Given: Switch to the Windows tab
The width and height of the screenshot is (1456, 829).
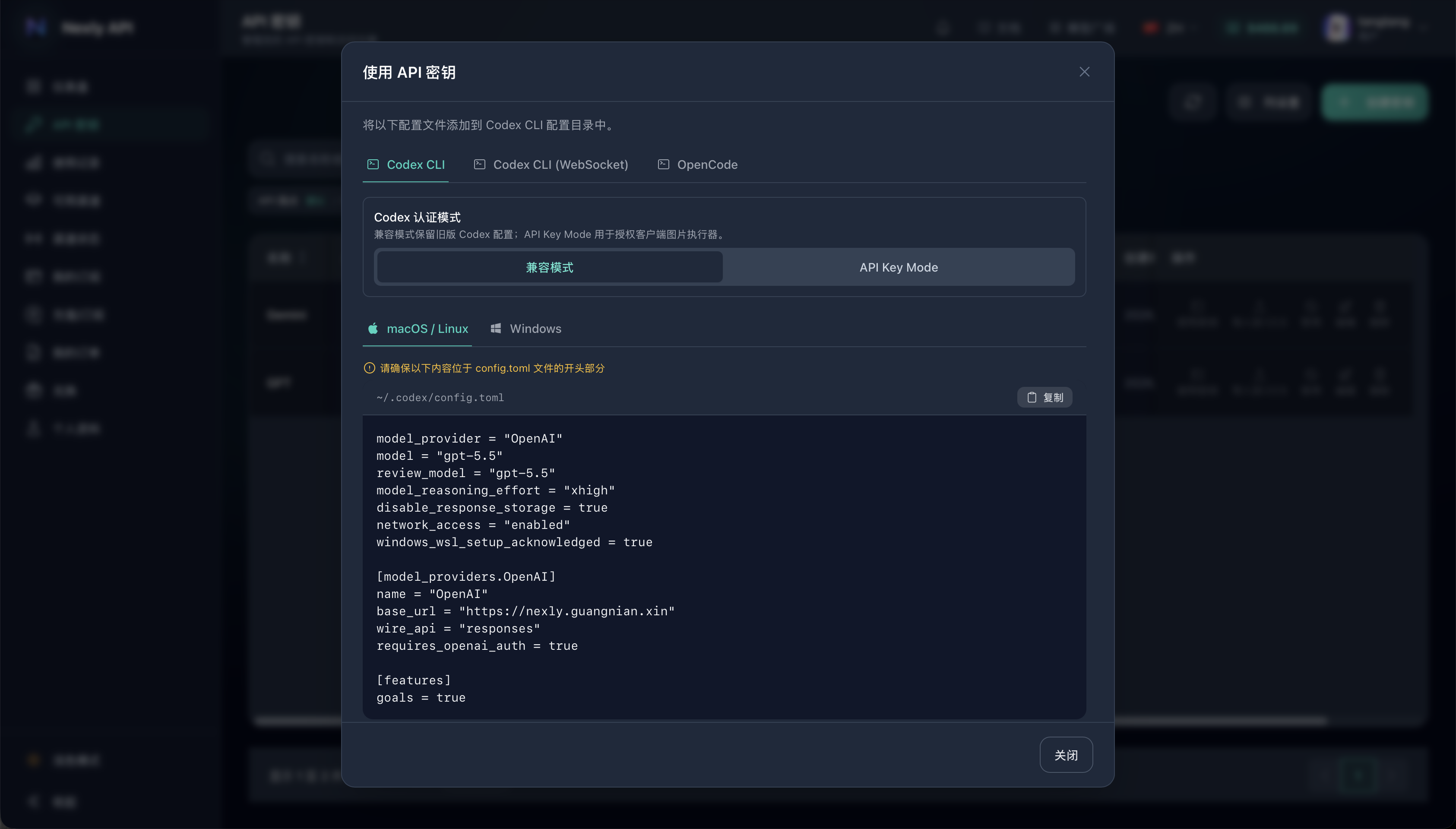Looking at the screenshot, I should pos(525,329).
